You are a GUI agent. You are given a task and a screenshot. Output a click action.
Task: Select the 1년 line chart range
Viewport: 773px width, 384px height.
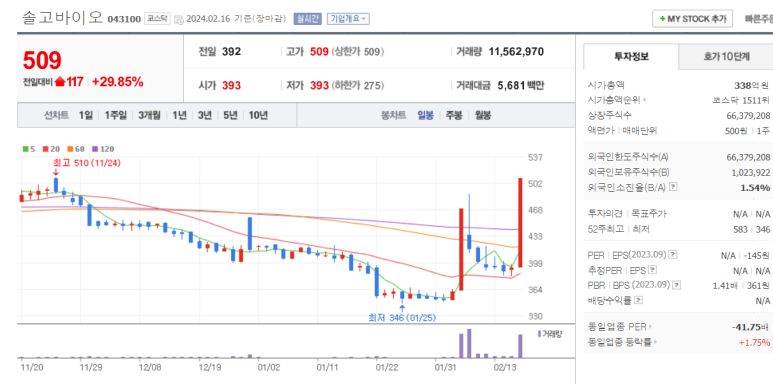pyautogui.click(x=179, y=115)
